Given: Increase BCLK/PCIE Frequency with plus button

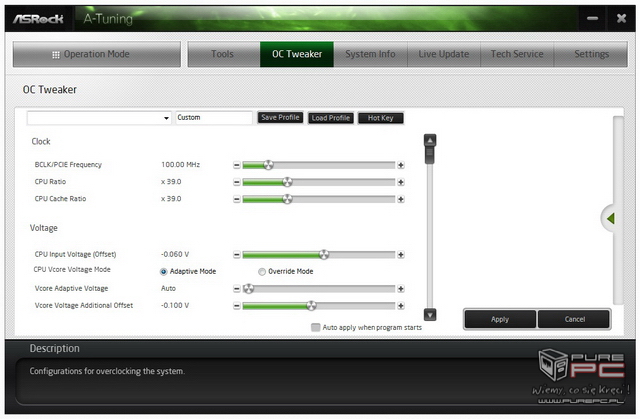Looking at the screenshot, I should coord(401,165).
